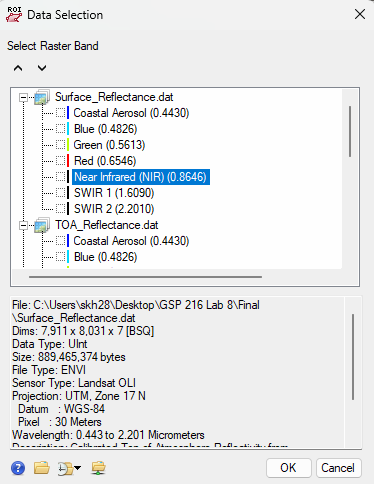Collapse the TOA_Reflectance.dat tree node
The height and width of the screenshot is (484, 374).
coord(23,226)
